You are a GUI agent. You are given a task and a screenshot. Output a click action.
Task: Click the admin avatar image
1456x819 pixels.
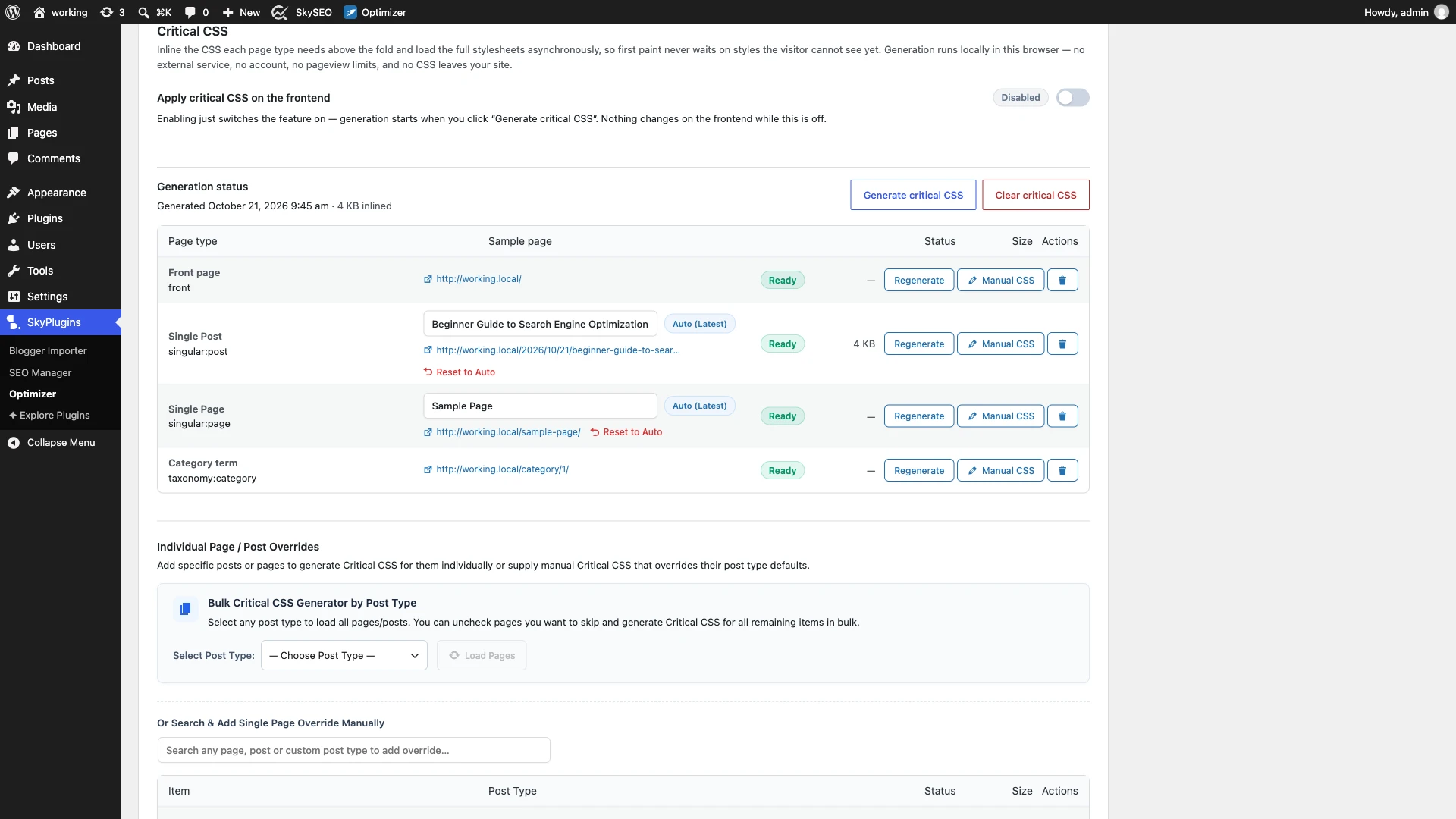(x=1442, y=12)
